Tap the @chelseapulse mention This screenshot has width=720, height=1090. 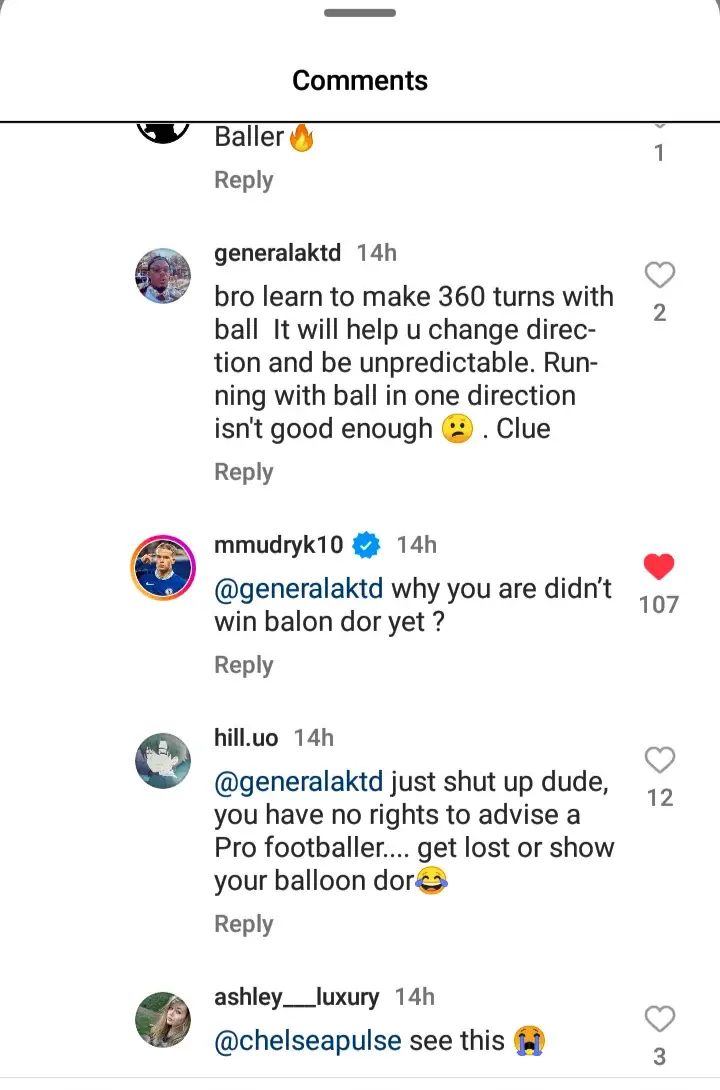click(308, 1040)
